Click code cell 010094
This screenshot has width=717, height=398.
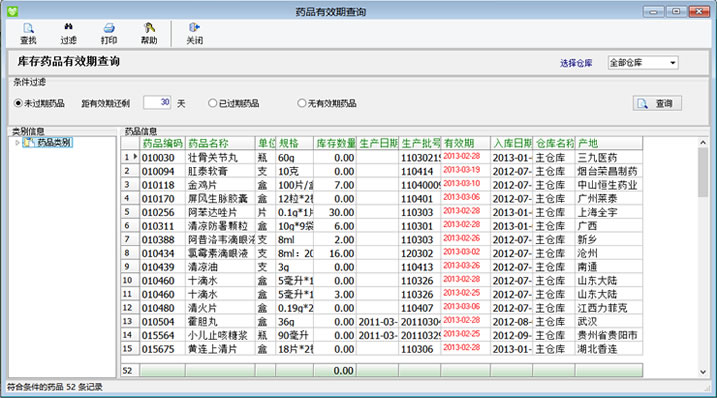point(162,172)
